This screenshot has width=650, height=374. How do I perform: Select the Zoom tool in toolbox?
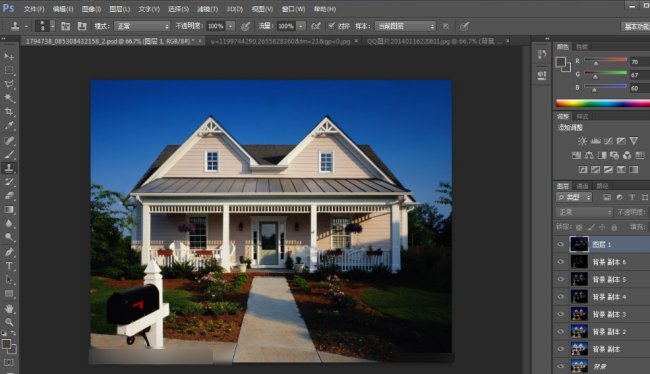tap(9, 322)
